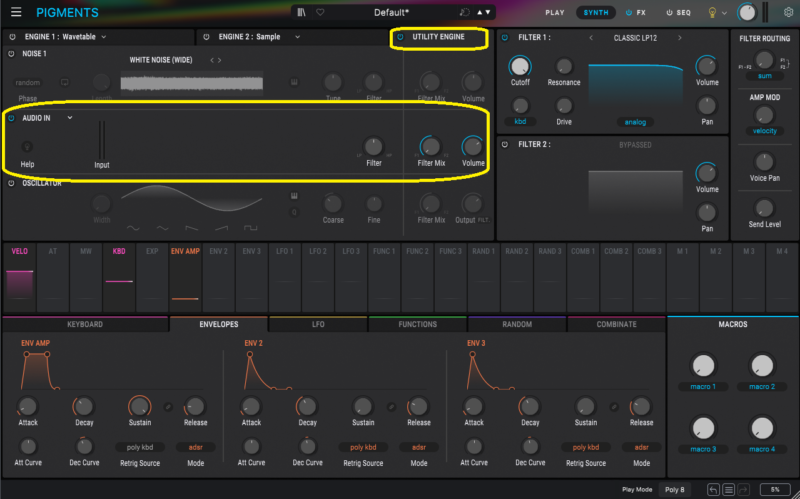Open the hamburger main menu

tap(16, 12)
